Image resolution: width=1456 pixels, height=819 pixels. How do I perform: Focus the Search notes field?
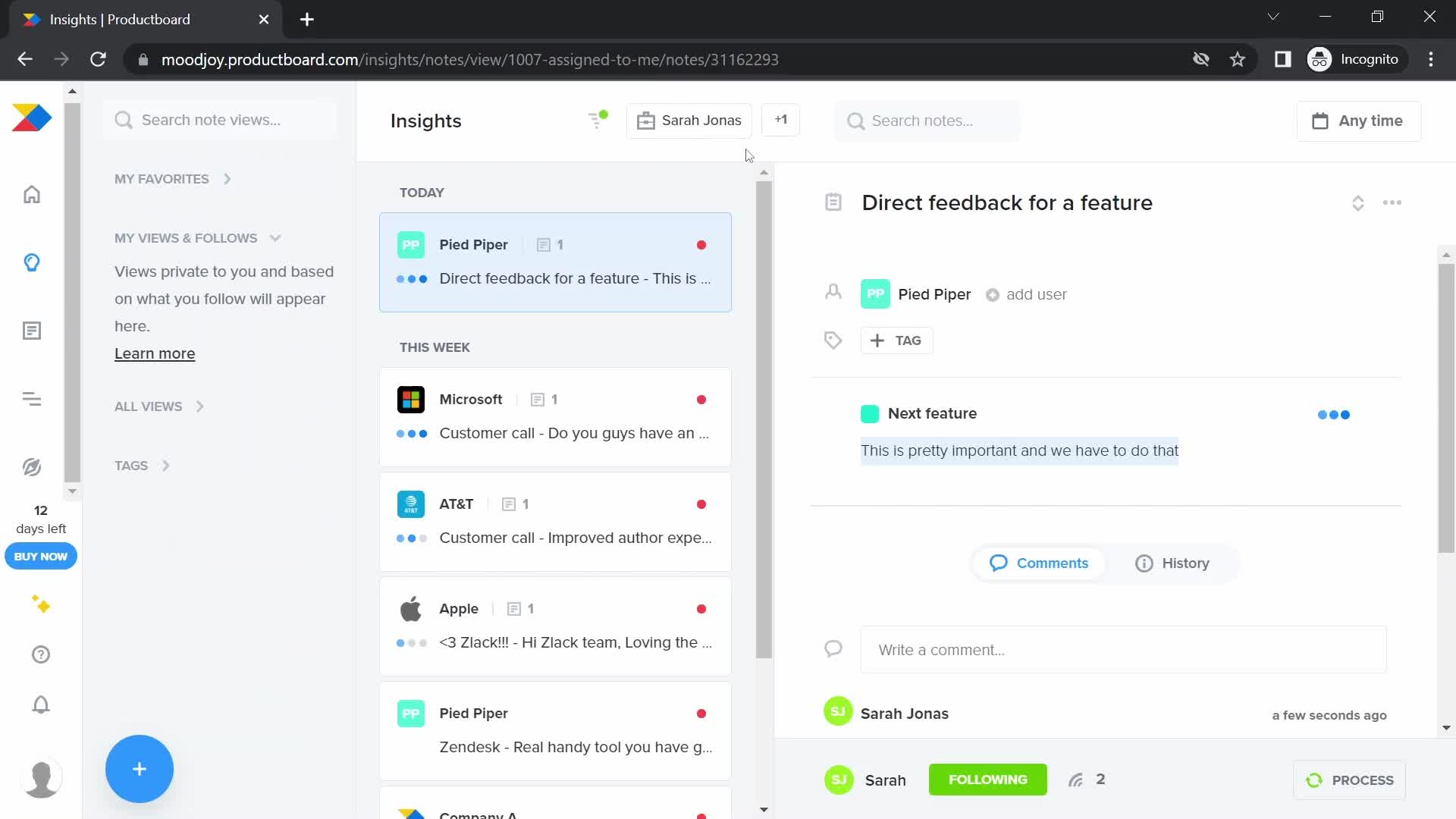[927, 121]
